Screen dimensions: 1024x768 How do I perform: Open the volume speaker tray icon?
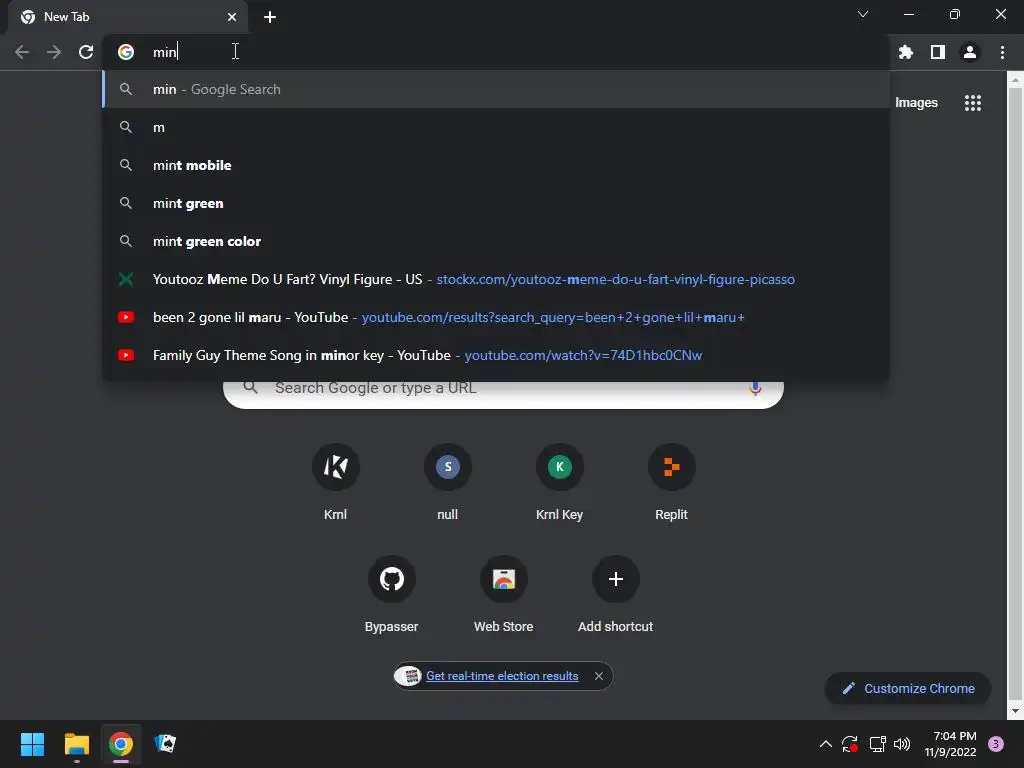point(902,744)
